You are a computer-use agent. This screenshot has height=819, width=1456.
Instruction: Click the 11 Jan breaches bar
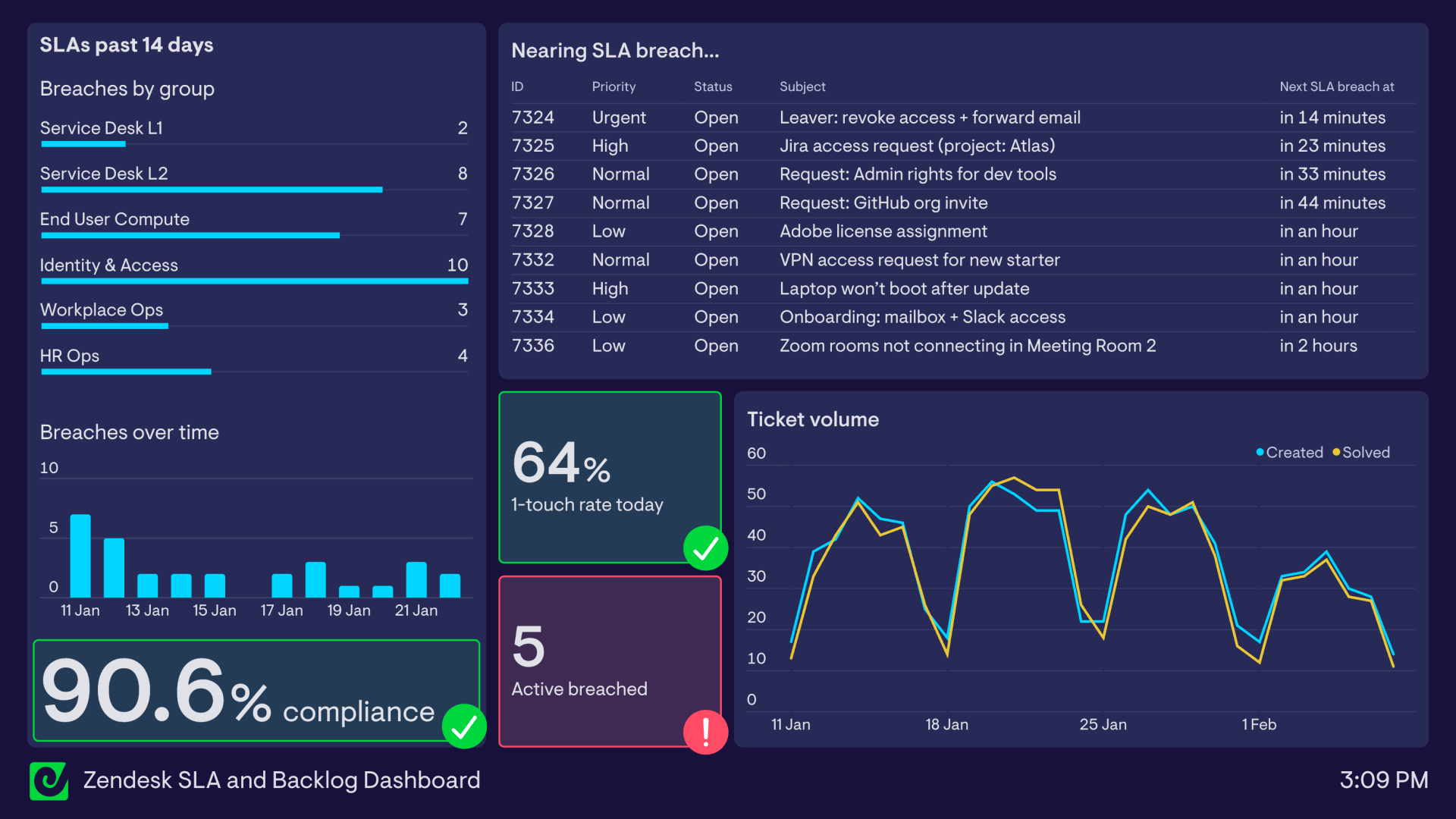[80, 555]
